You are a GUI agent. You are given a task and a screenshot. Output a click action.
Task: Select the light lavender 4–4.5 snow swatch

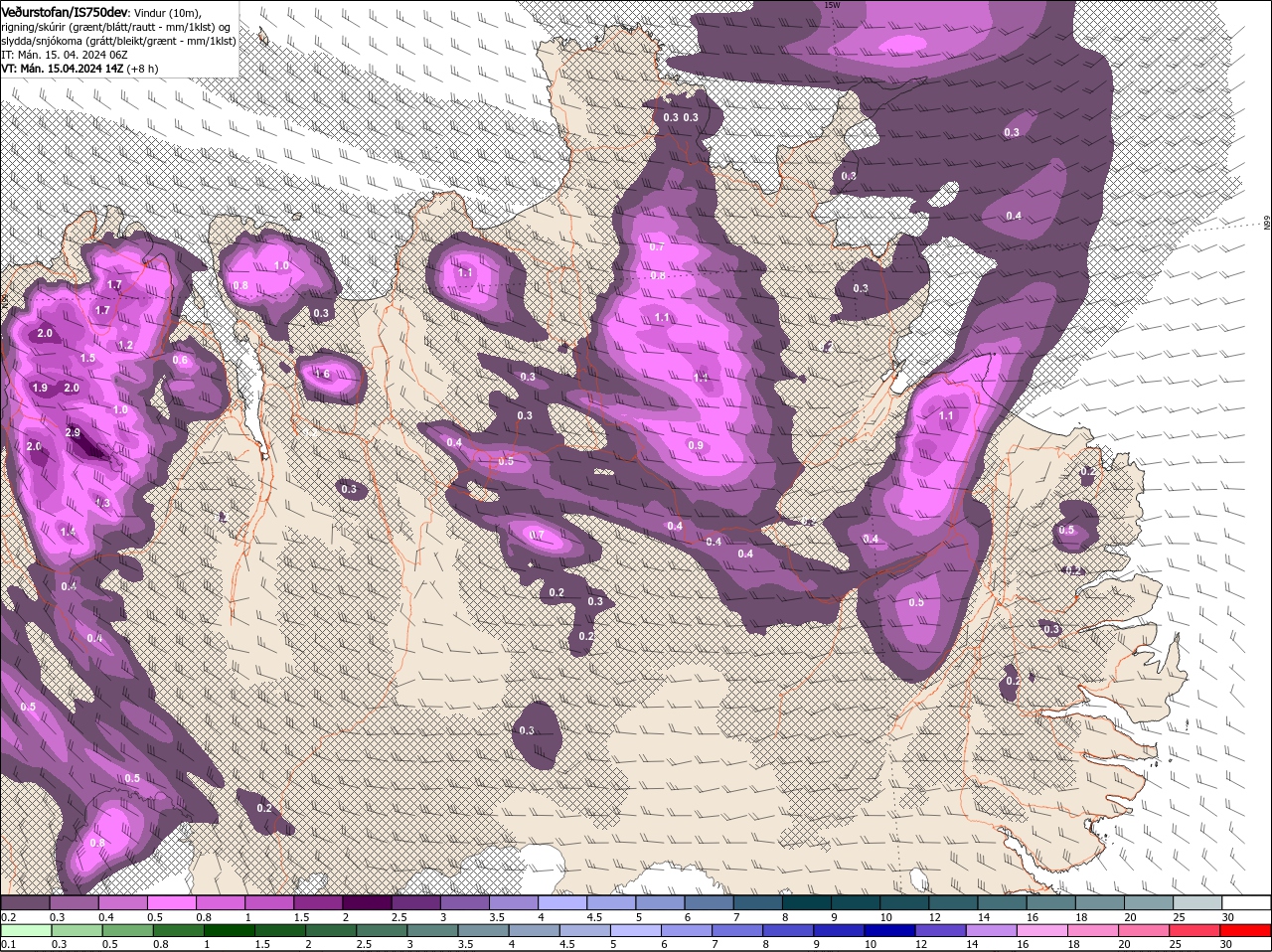click(562, 902)
